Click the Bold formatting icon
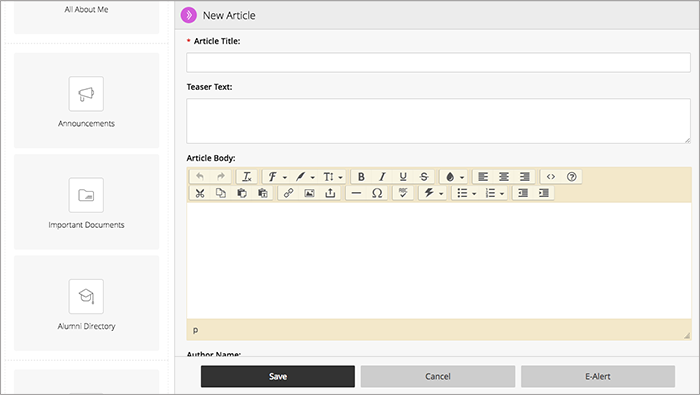The width and height of the screenshot is (700, 395). [x=361, y=177]
